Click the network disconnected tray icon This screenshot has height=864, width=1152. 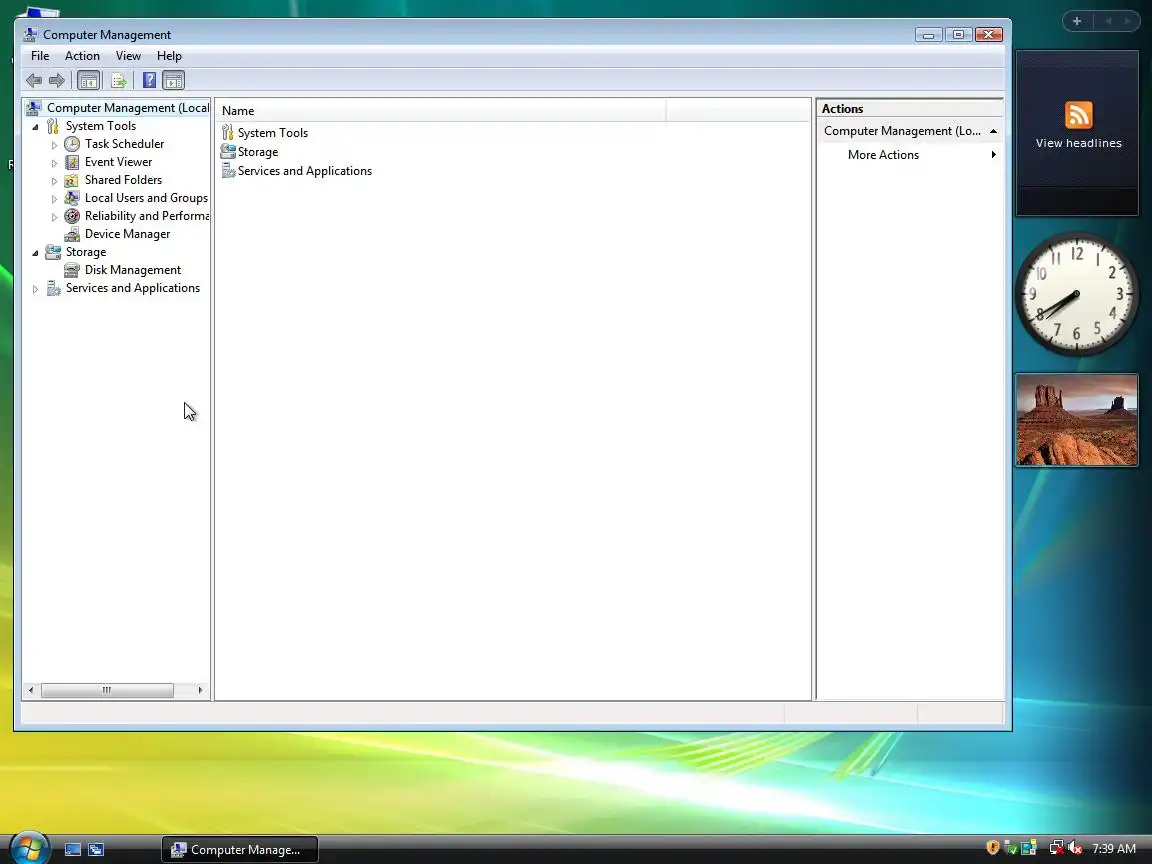tap(1056, 848)
